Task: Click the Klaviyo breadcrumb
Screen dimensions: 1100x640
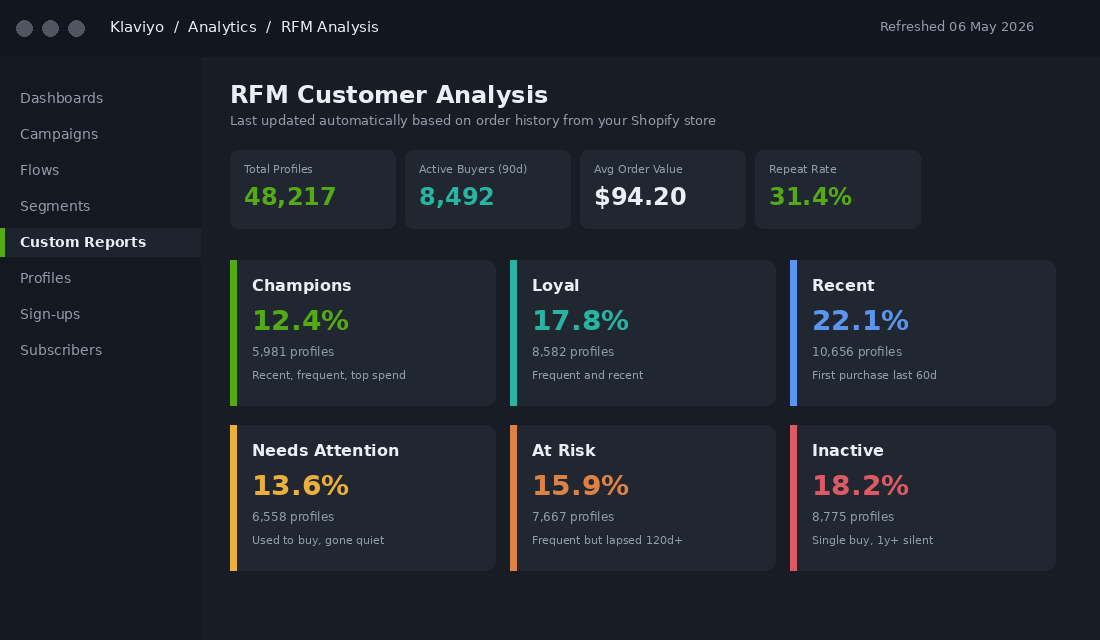Action: click(x=137, y=27)
